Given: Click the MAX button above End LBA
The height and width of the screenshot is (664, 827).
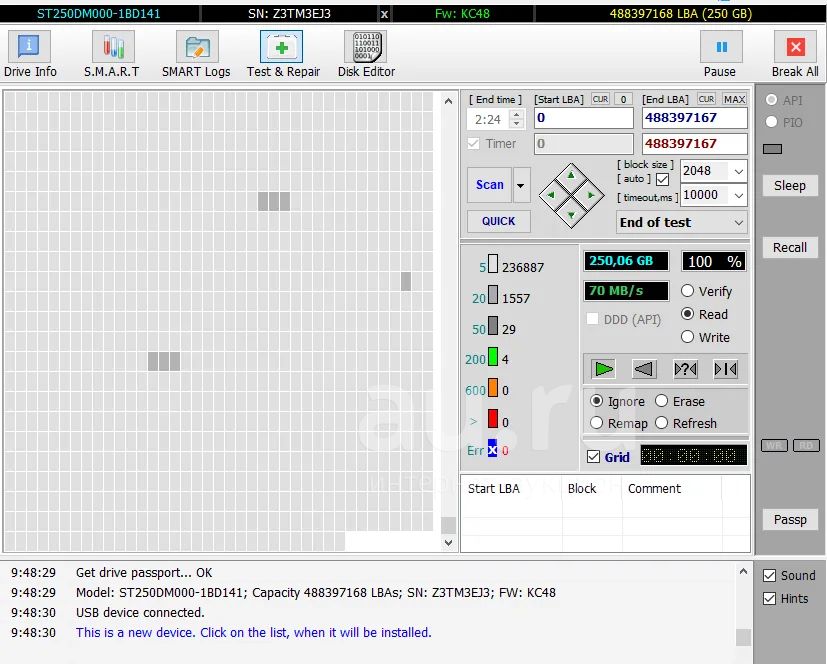Looking at the screenshot, I should click(734, 99).
